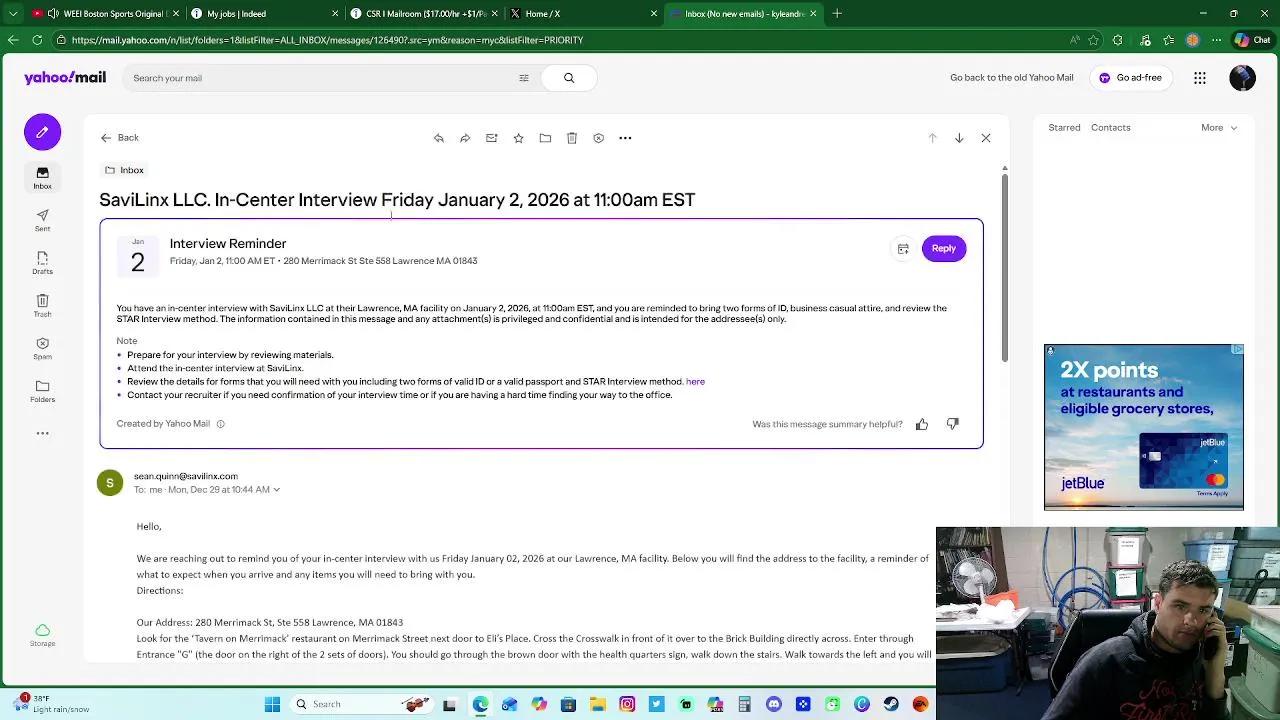Go to previous message up arrow
The image size is (1280, 720).
click(x=932, y=138)
